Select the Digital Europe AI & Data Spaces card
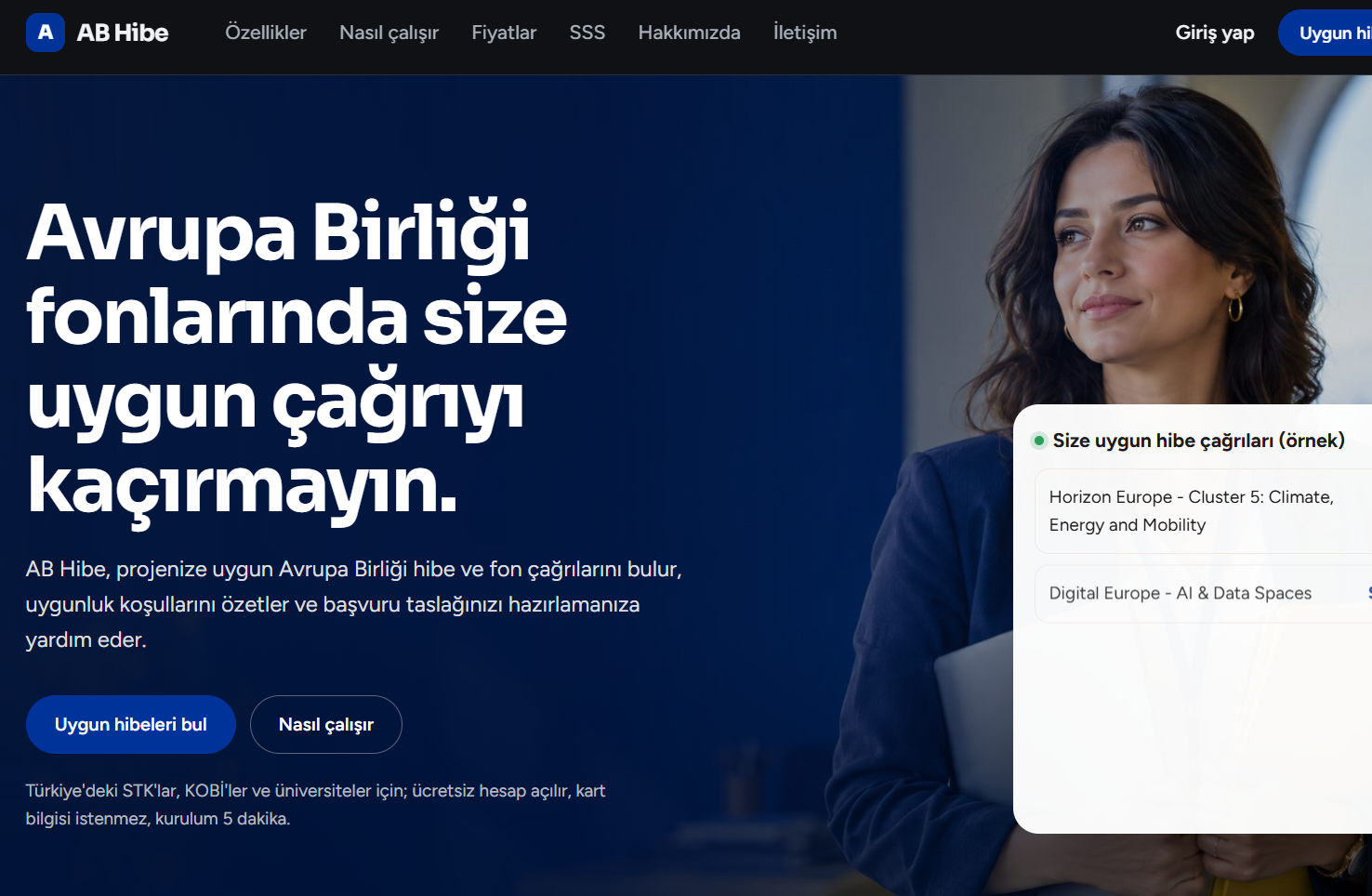 click(x=1204, y=593)
